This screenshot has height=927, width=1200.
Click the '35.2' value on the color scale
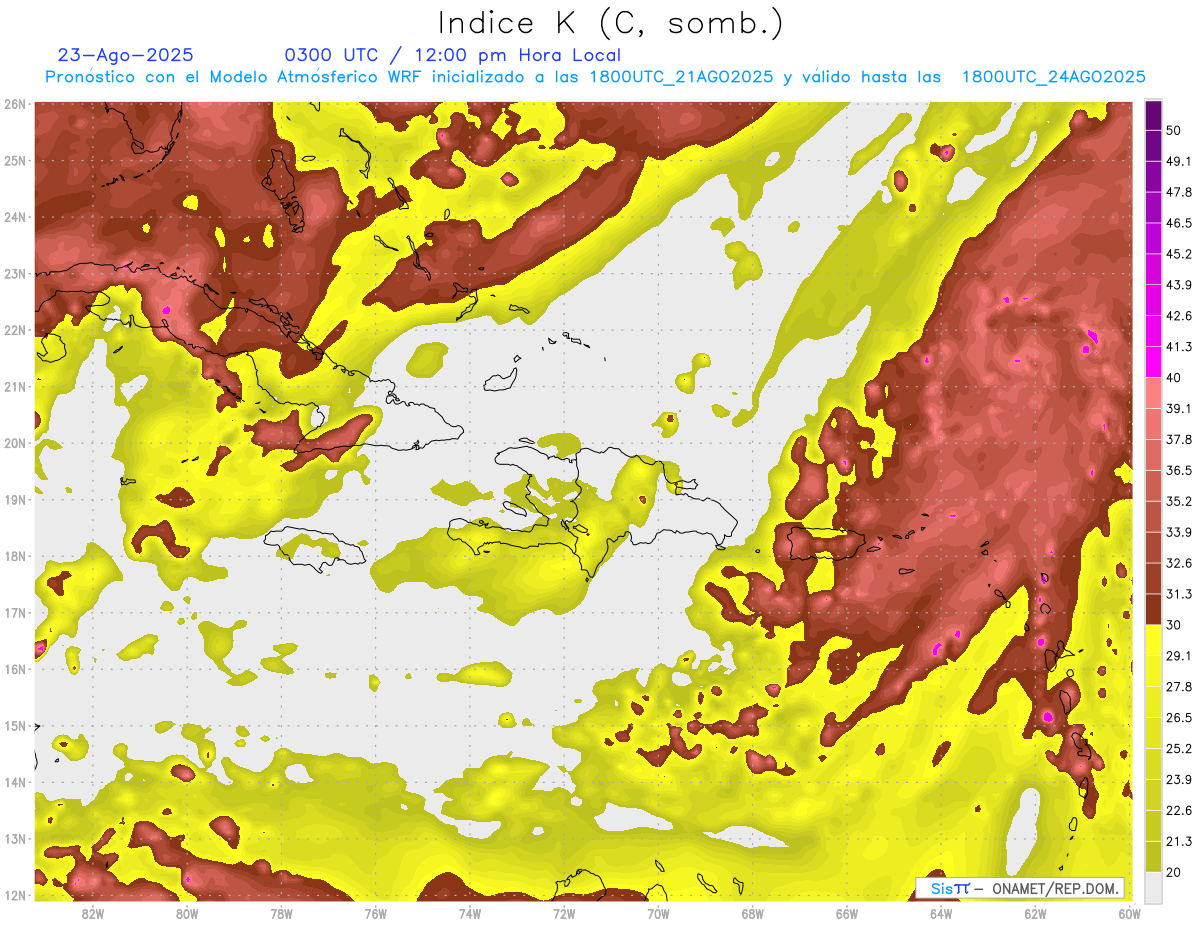pyautogui.click(x=1178, y=501)
